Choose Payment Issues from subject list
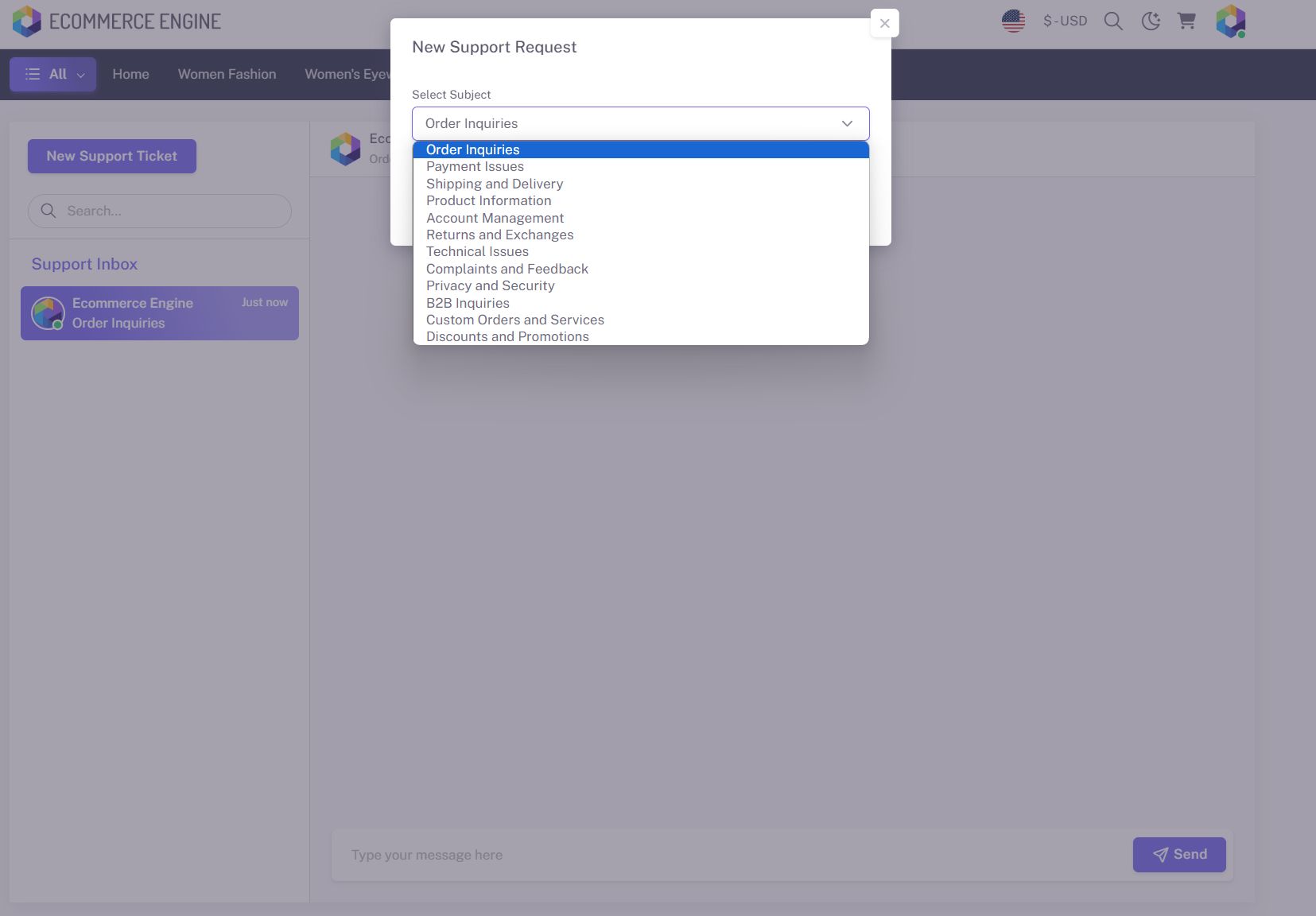 click(641, 167)
